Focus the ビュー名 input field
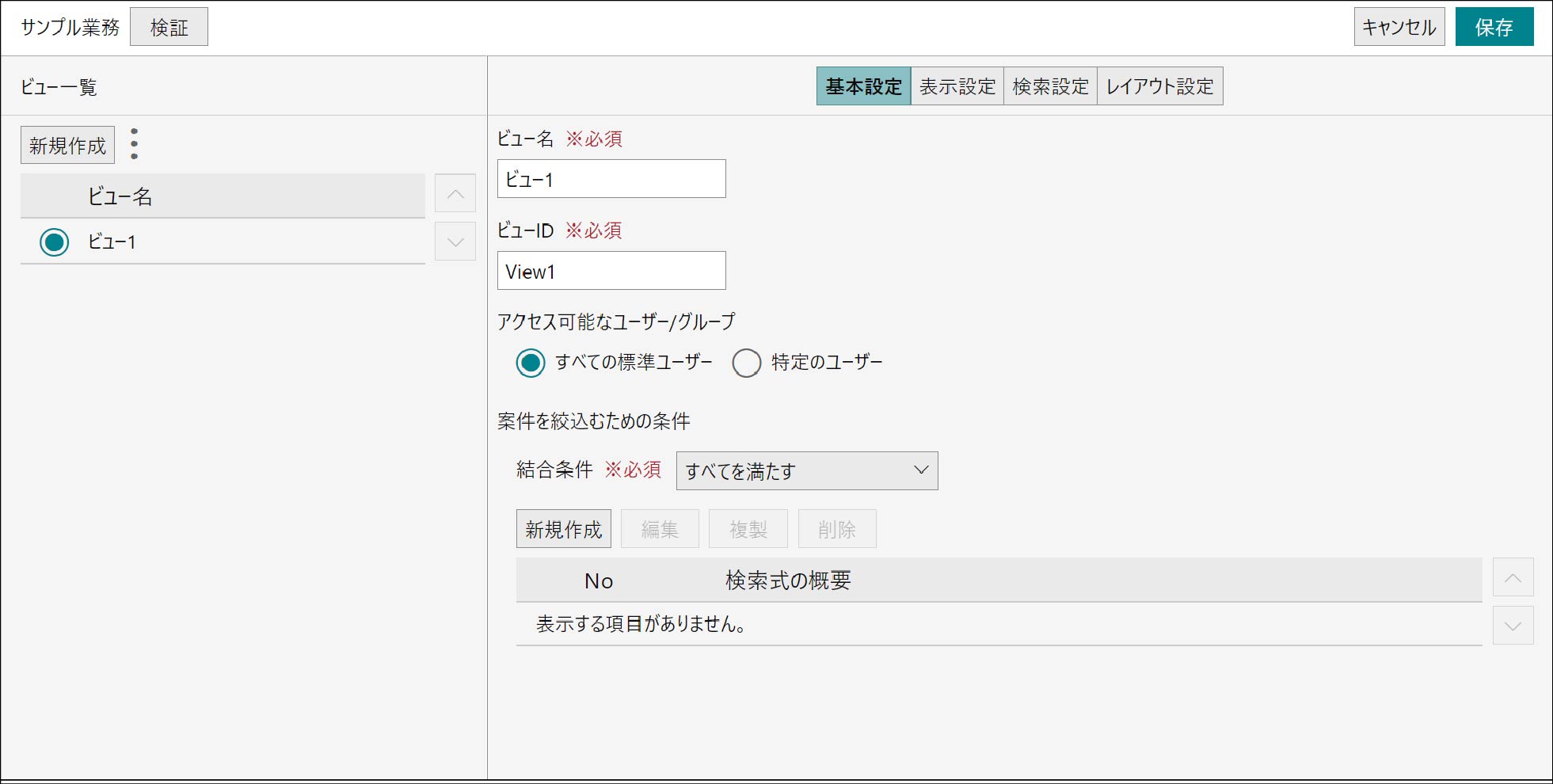The width and height of the screenshot is (1553, 784). 611,179
